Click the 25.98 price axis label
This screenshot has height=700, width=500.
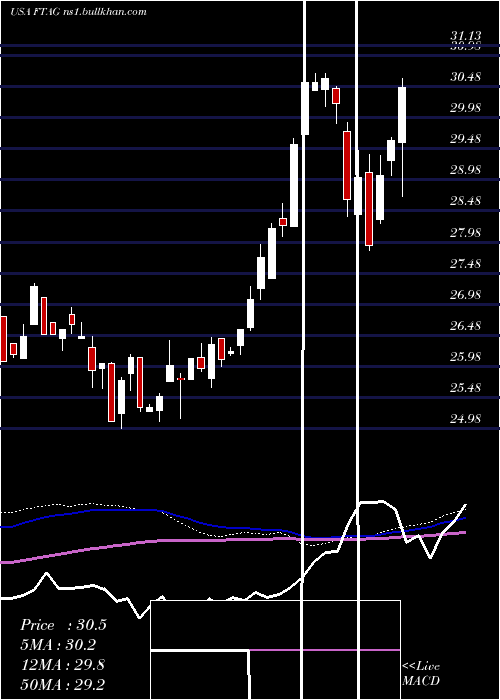(465, 357)
